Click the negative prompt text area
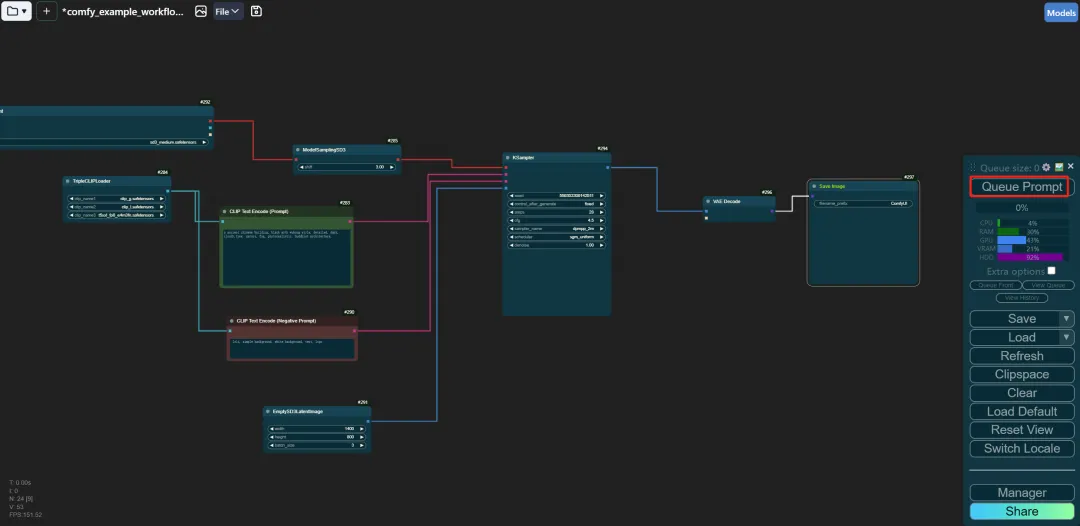 (292, 348)
